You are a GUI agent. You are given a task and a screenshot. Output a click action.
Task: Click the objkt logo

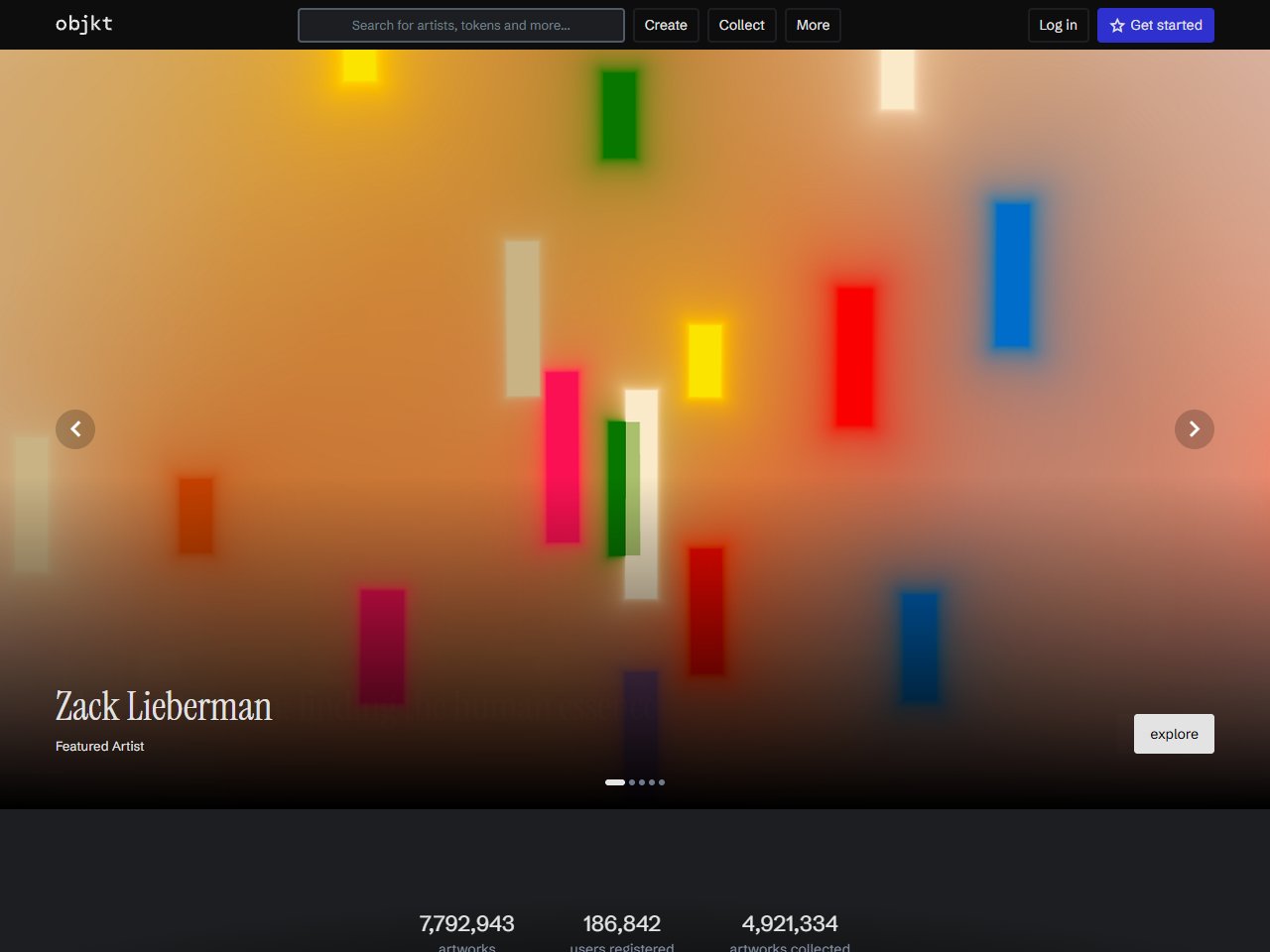click(83, 24)
